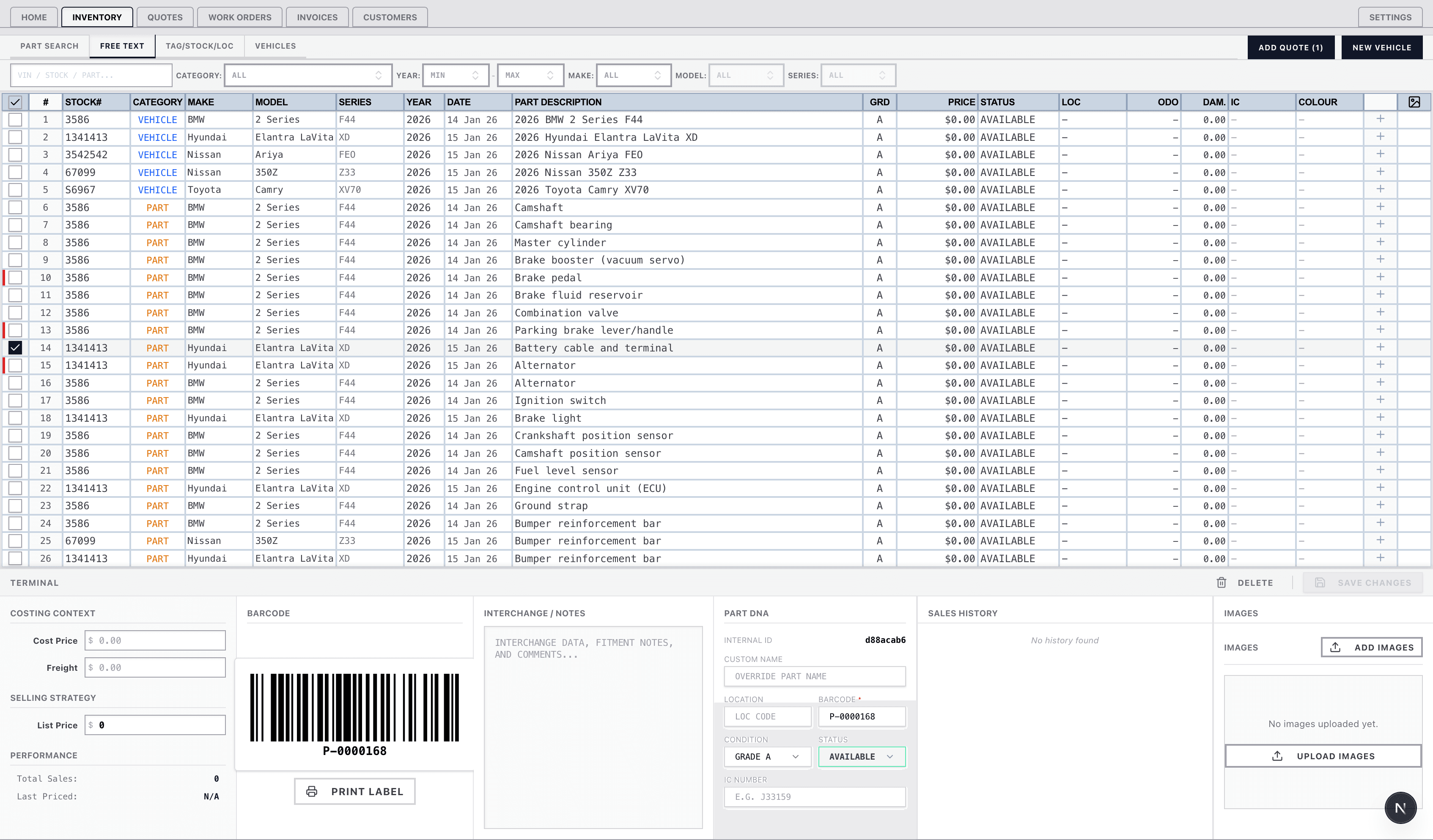Click the plus icon on Nissan Ariya row
Screen dimensions: 1433x840
[x=1380, y=154]
